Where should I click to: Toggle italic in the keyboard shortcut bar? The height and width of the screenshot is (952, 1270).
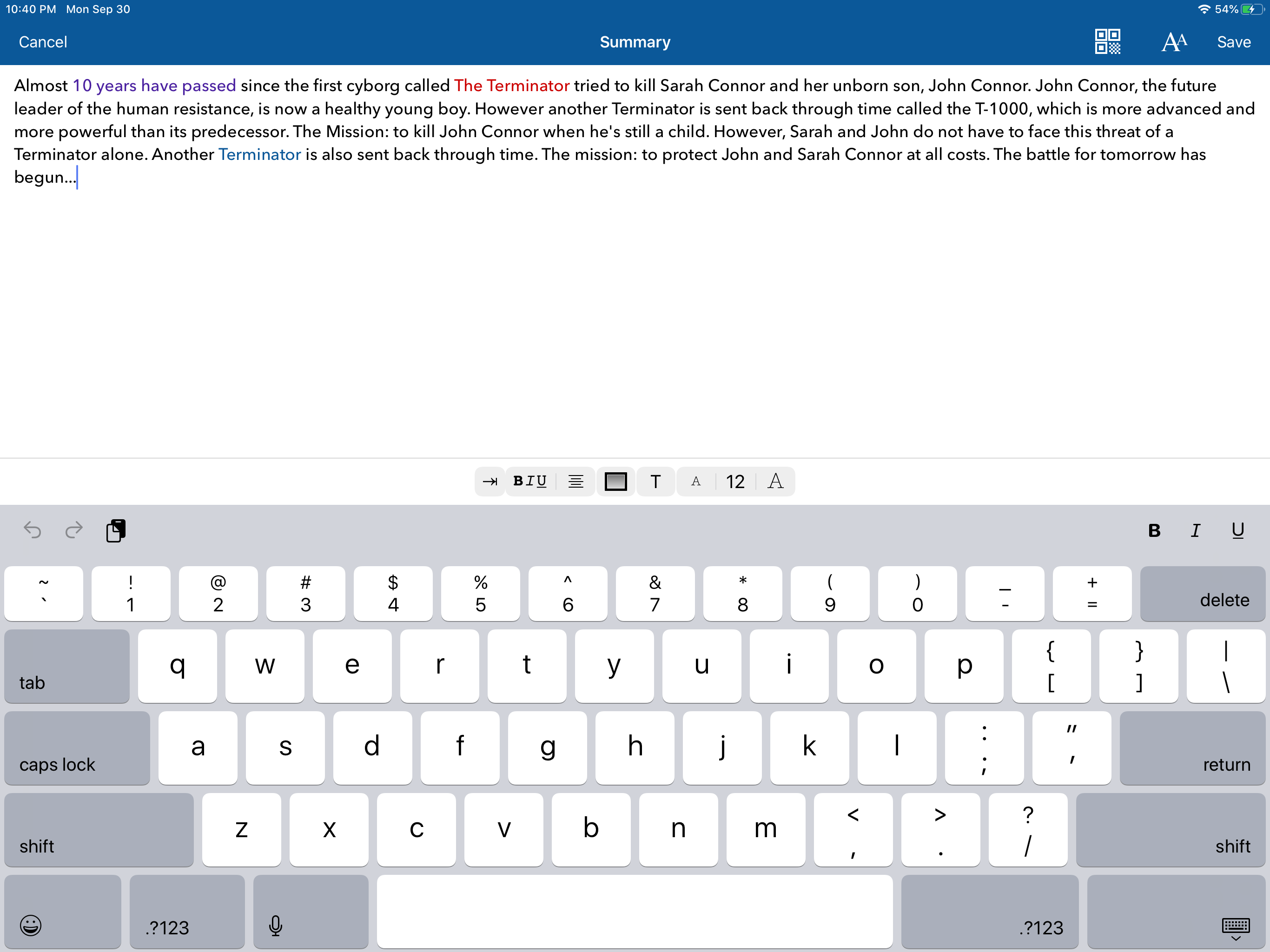point(1195,530)
